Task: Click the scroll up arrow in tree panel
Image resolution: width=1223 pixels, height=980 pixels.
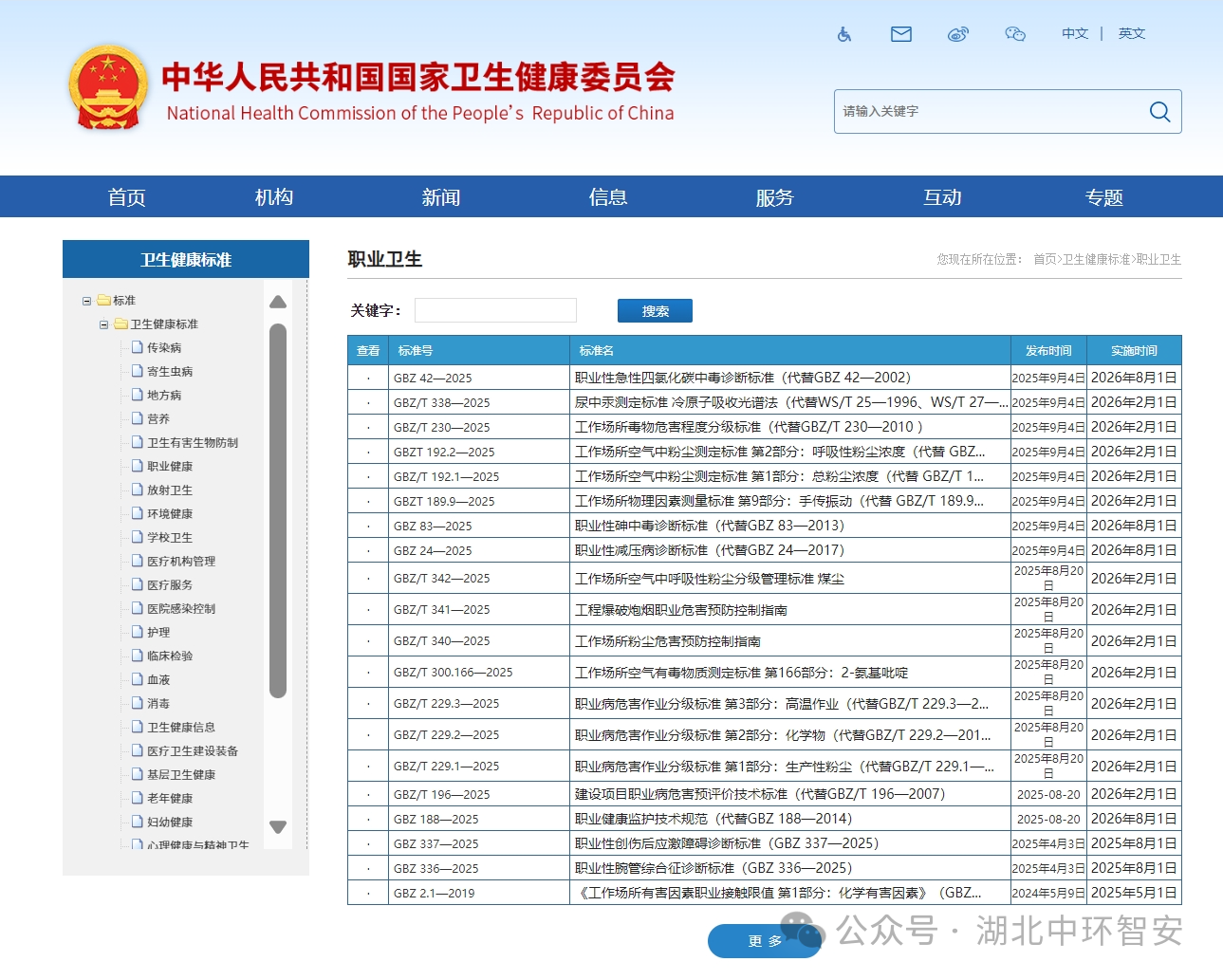Action: click(278, 302)
